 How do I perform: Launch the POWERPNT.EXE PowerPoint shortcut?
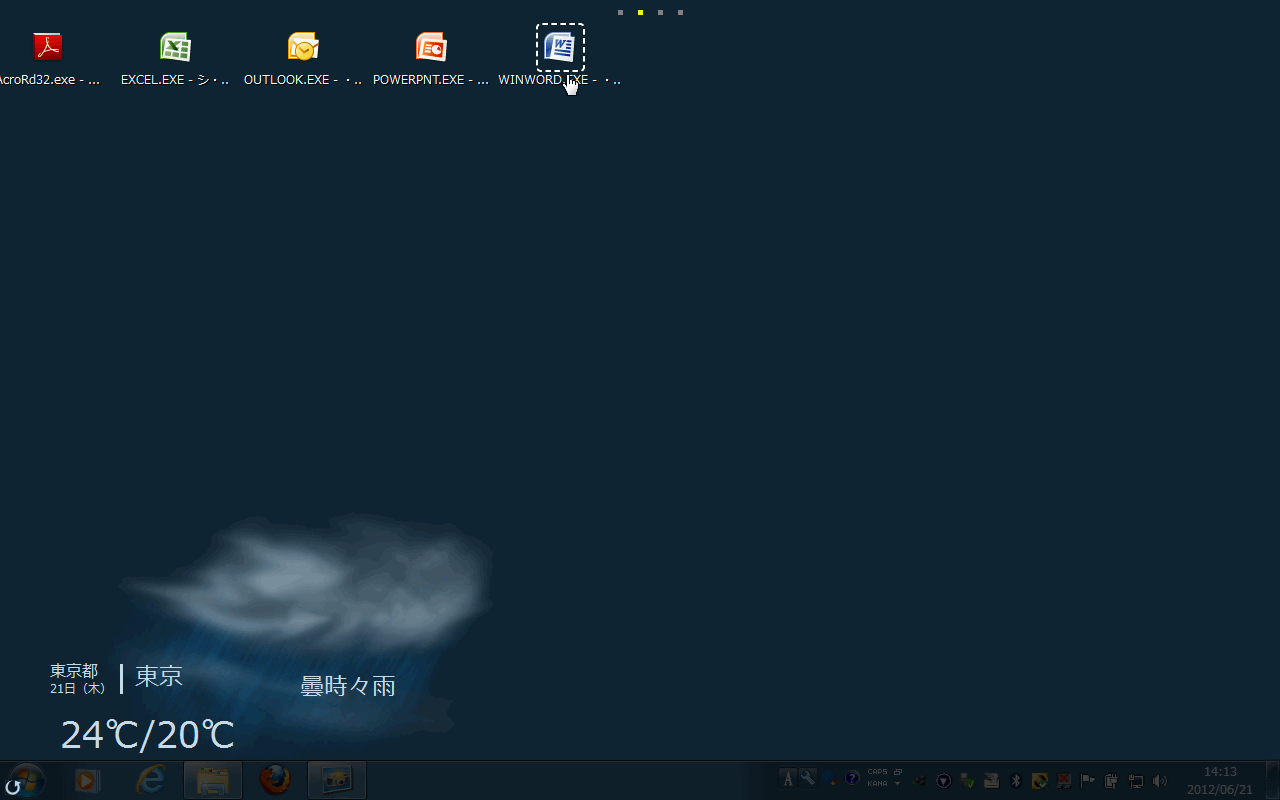pyautogui.click(x=431, y=47)
